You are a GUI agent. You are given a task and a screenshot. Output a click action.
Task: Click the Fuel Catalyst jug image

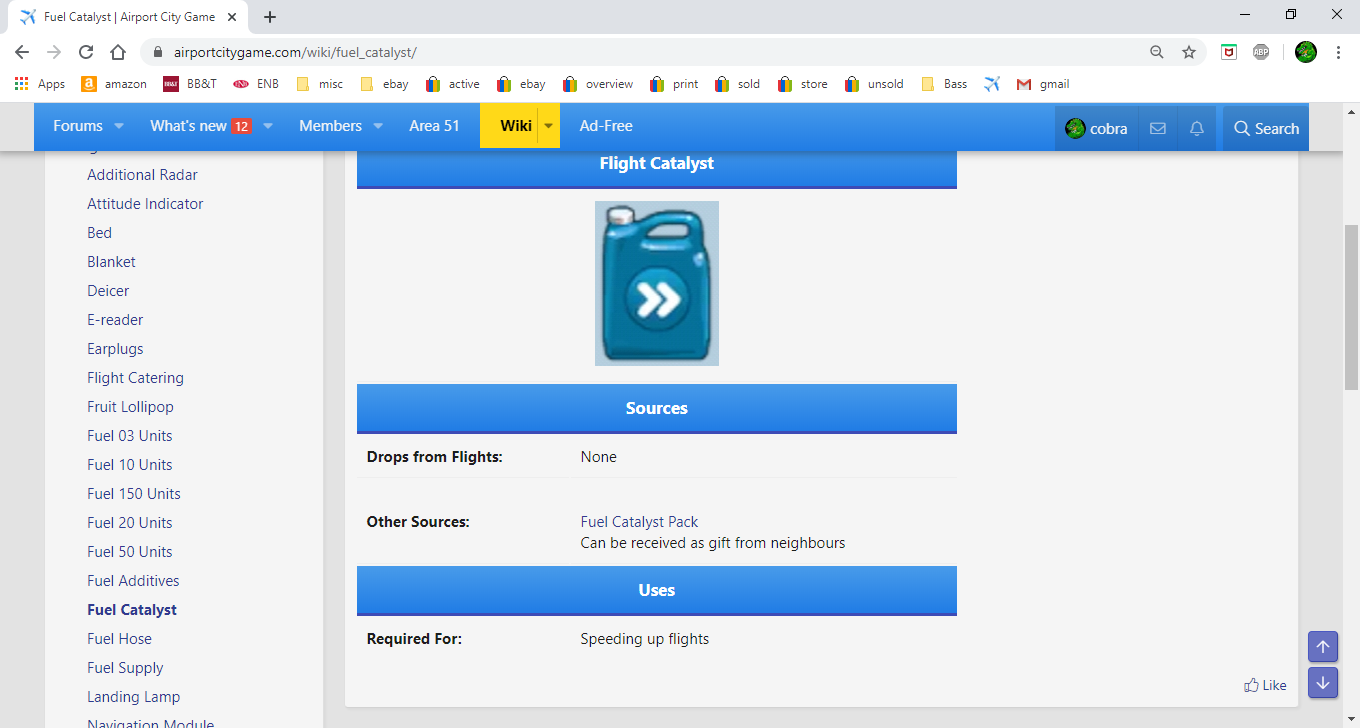coord(657,283)
